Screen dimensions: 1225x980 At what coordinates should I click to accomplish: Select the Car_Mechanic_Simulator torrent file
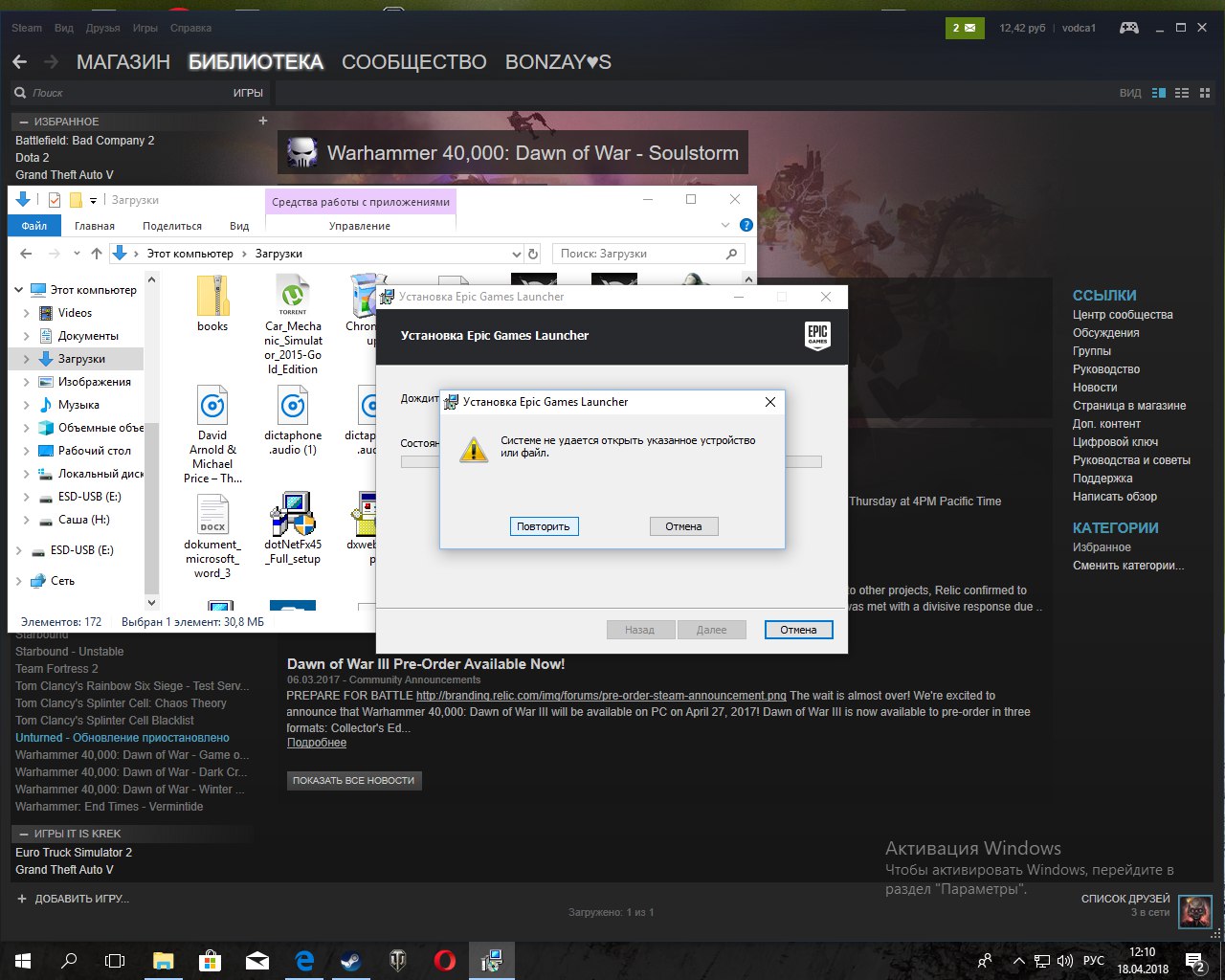(293, 325)
